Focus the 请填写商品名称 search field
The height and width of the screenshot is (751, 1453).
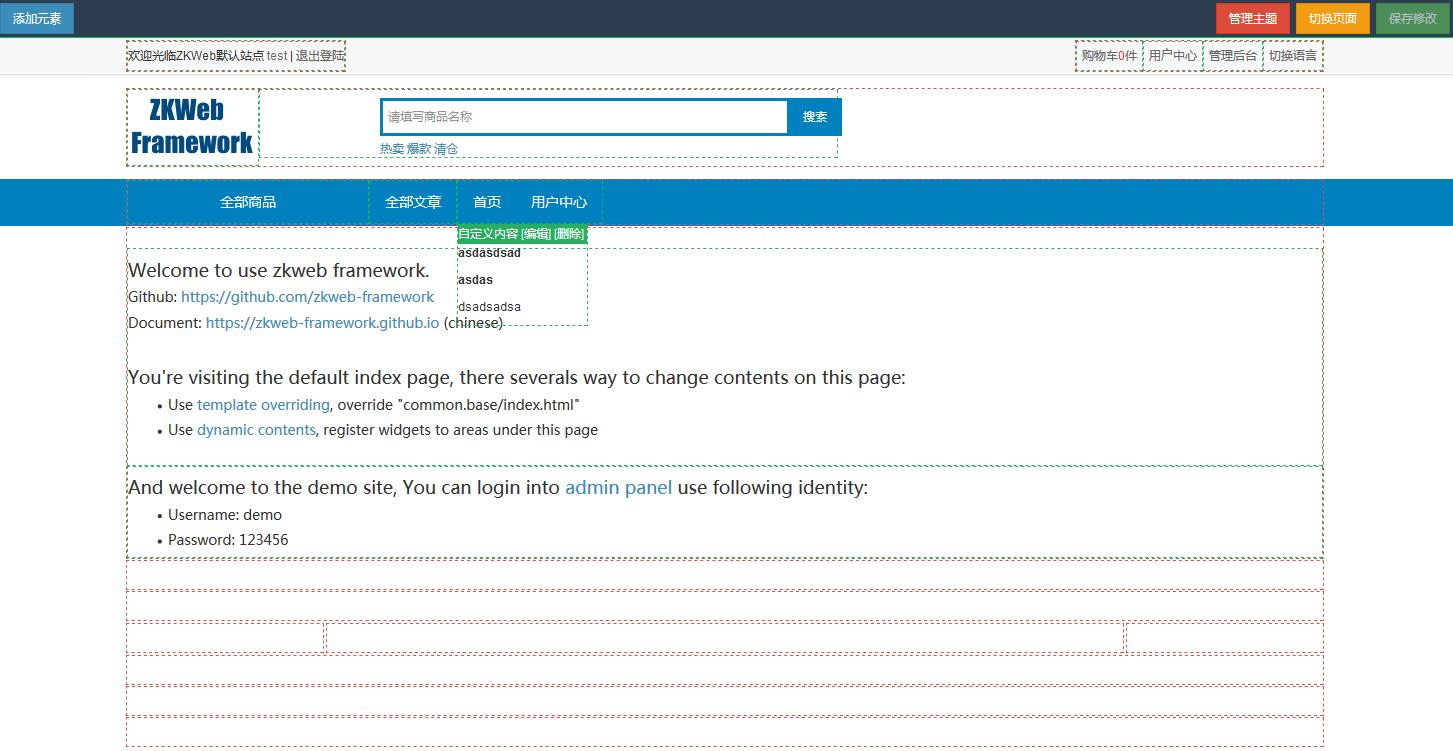pos(585,117)
